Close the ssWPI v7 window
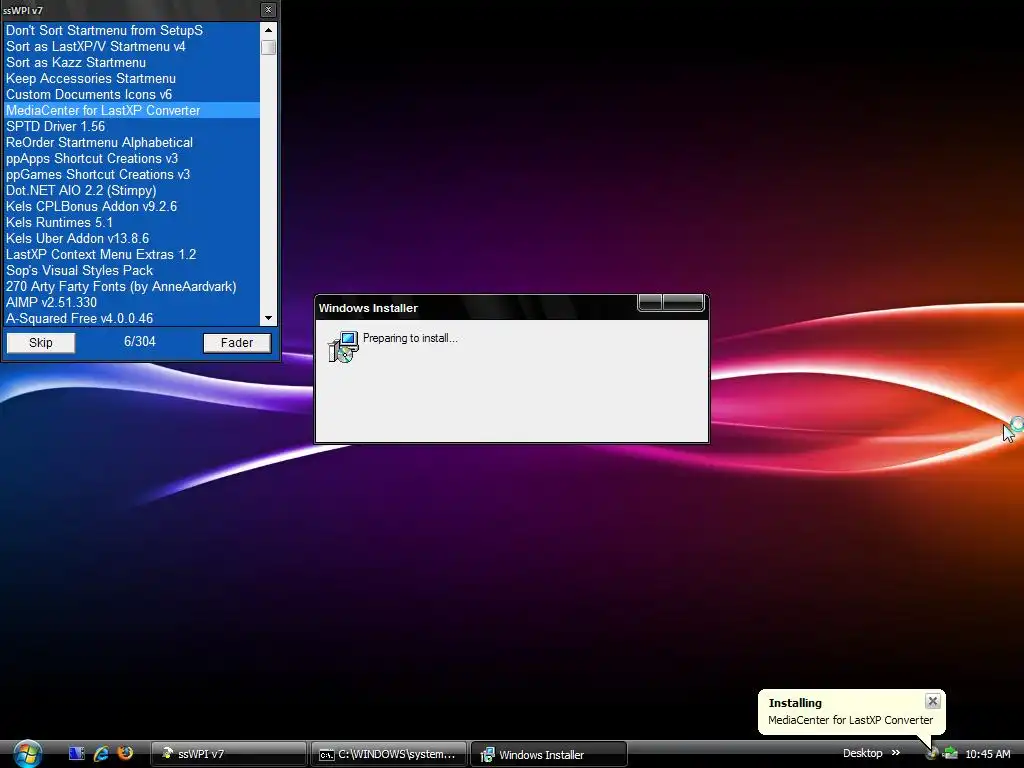Viewport: 1024px width, 768px height. (268, 10)
